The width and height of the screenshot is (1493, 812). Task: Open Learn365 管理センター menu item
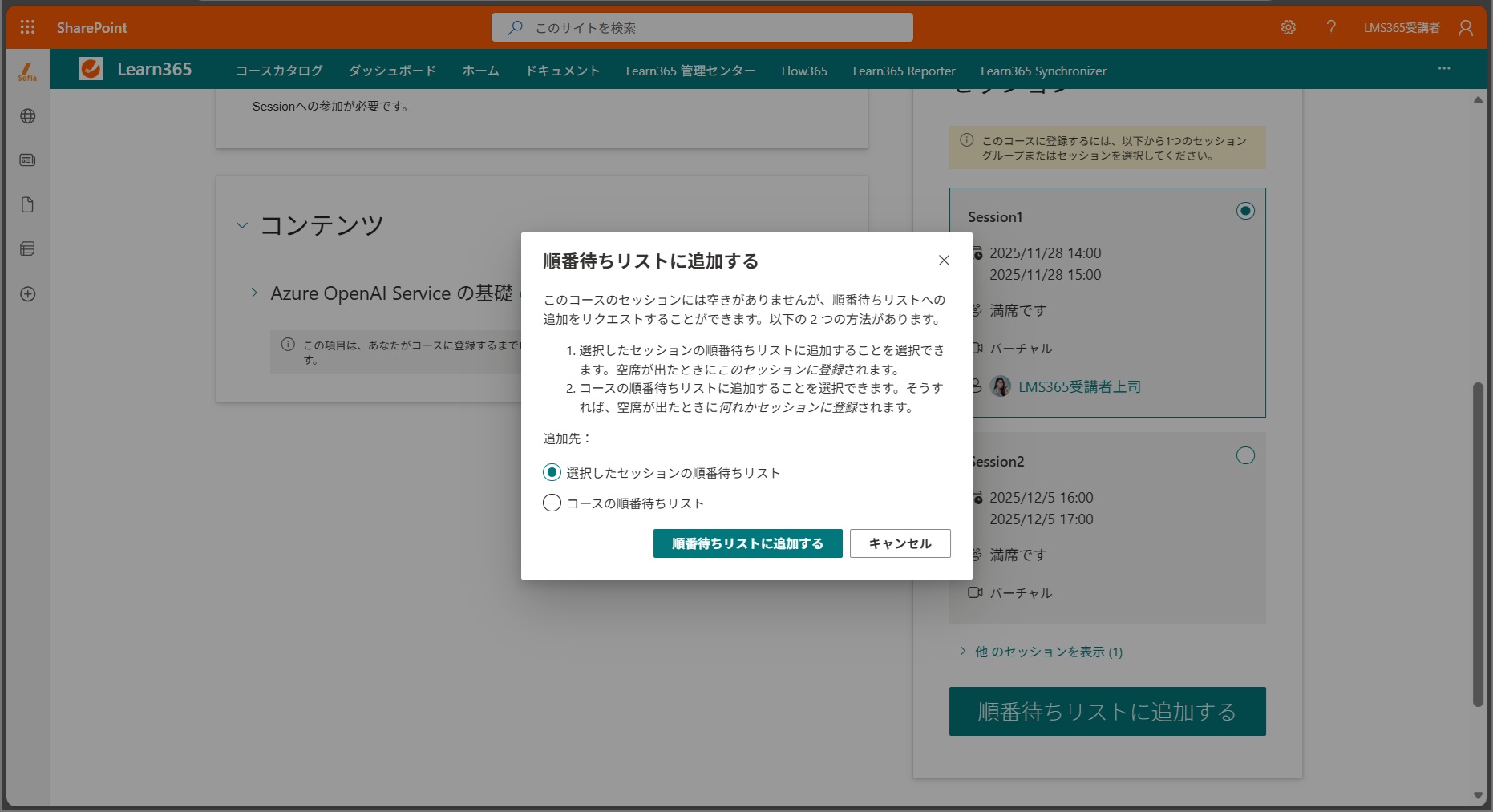tap(690, 71)
